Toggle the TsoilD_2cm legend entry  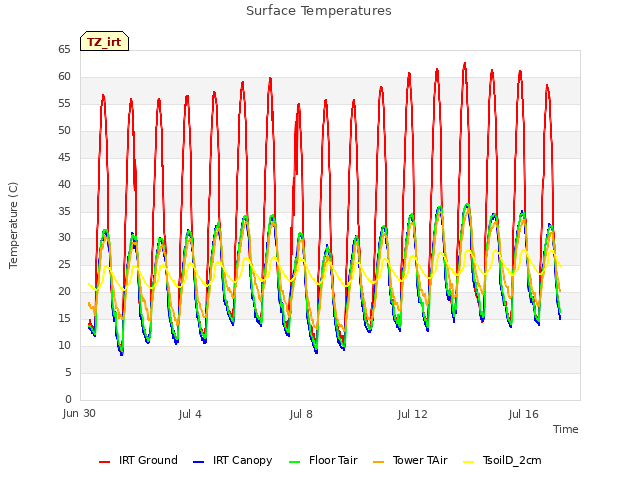pyautogui.click(x=502, y=460)
